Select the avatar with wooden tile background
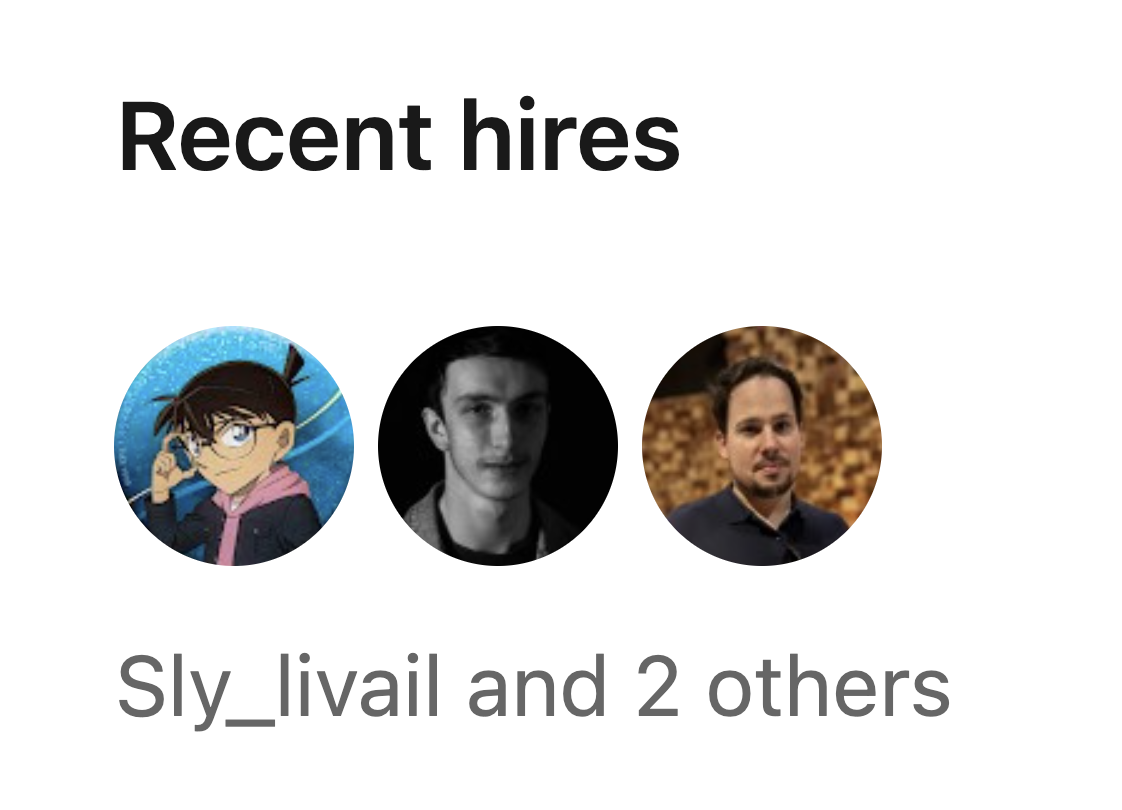 click(x=762, y=446)
